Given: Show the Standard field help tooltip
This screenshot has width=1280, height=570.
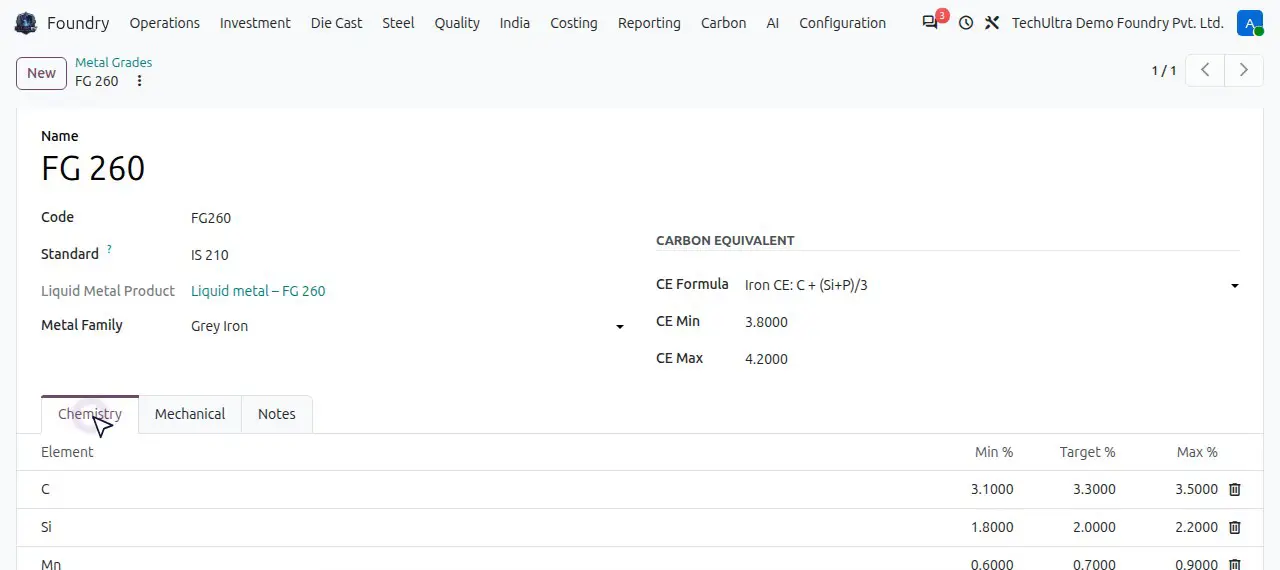Looking at the screenshot, I should click(x=109, y=249).
